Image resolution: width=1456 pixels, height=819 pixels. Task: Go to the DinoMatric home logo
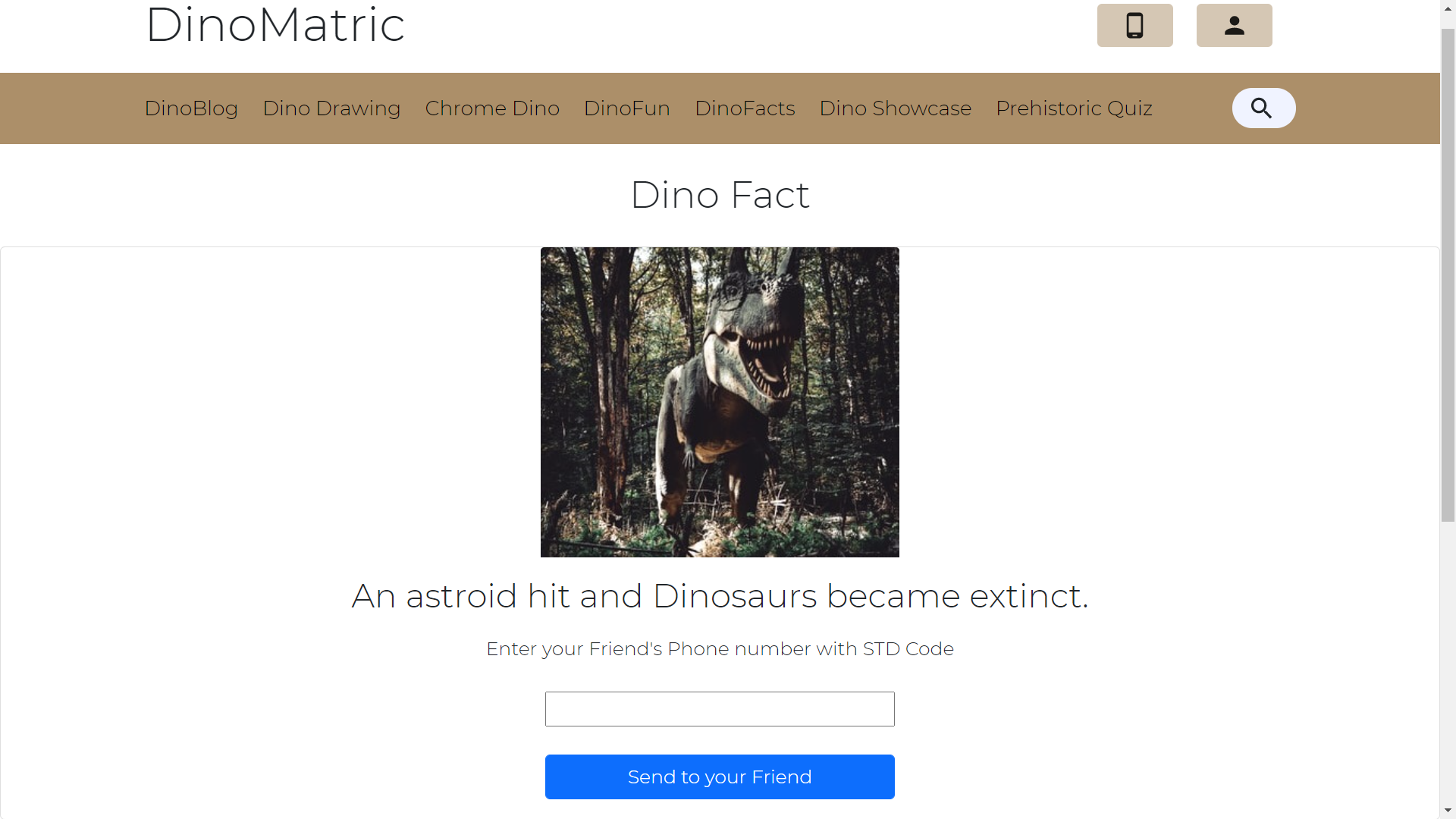[275, 26]
